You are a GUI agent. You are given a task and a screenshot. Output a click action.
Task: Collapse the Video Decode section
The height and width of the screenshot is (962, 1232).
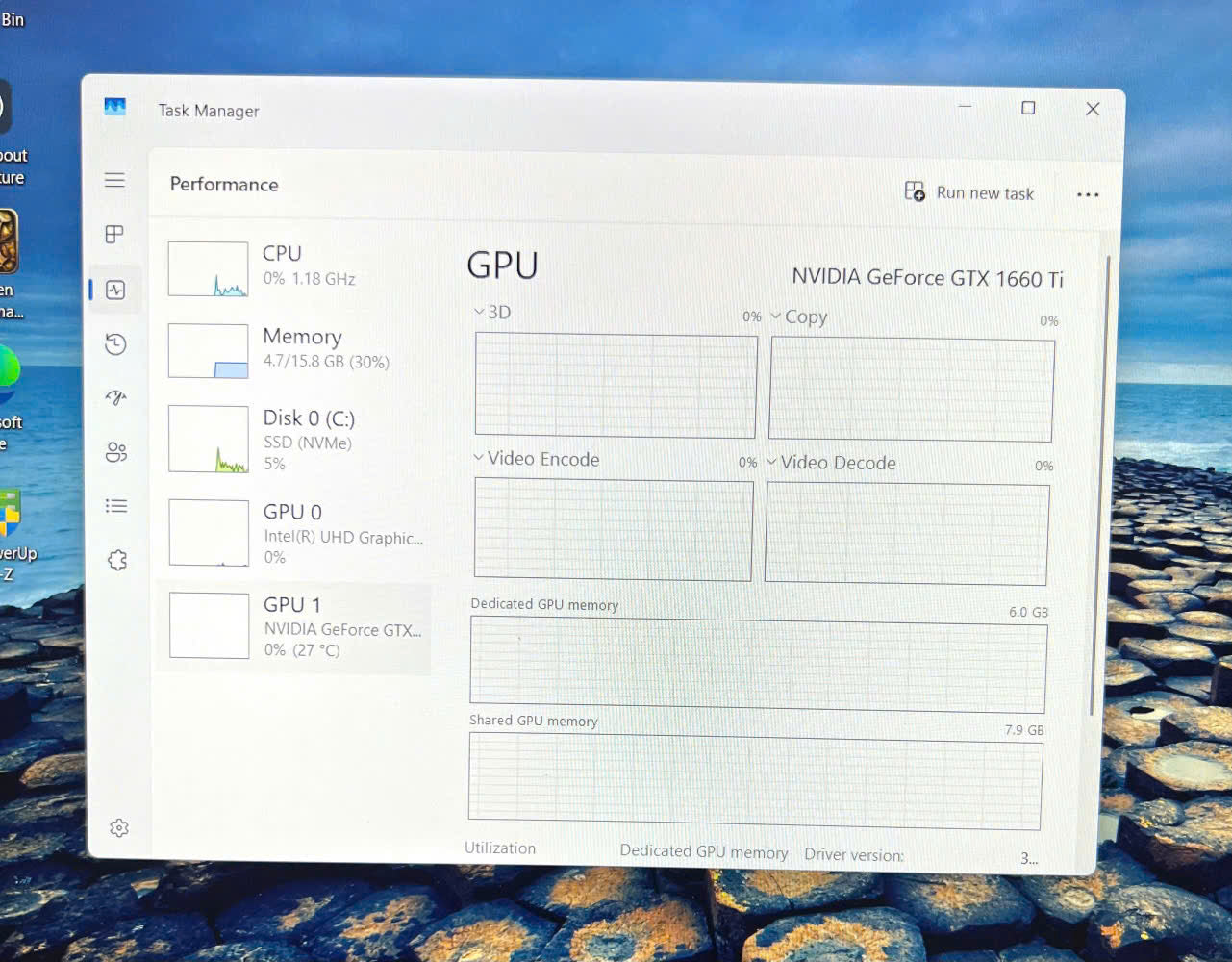tap(772, 463)
